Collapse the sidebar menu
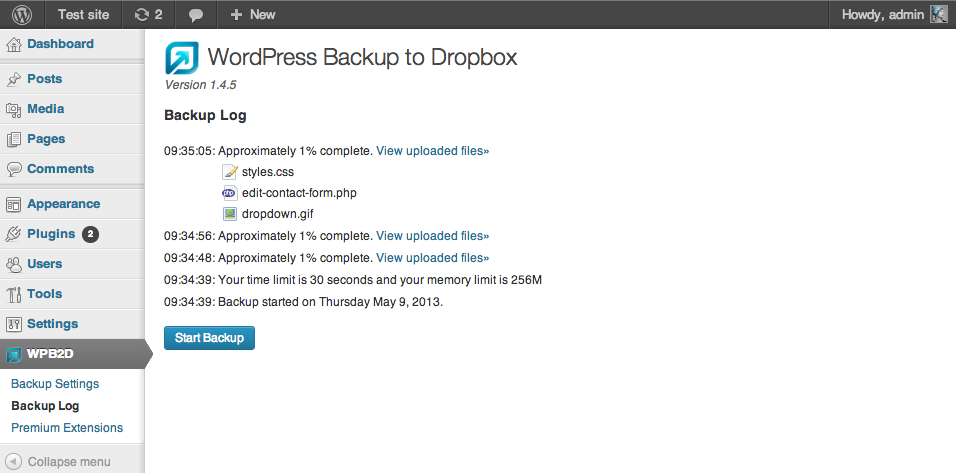This screenshot has width=956, height=473. tap(68, 462)
